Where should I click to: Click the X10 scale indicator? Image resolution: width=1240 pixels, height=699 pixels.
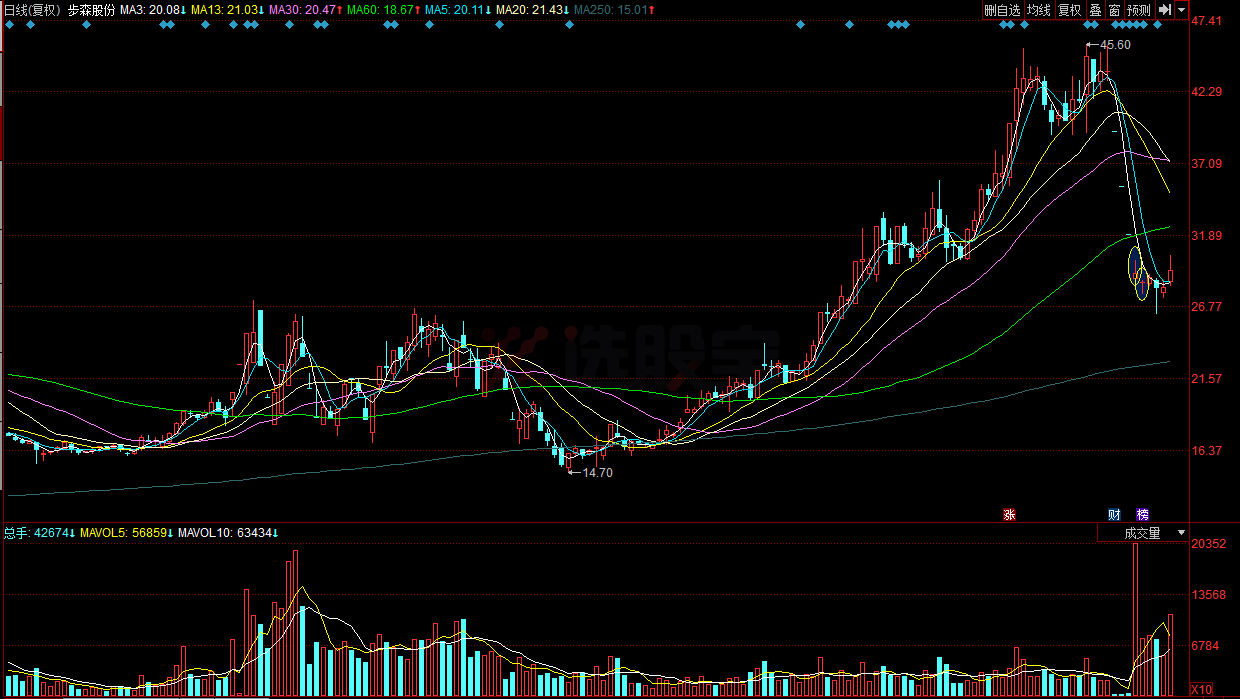(1199, 689)
